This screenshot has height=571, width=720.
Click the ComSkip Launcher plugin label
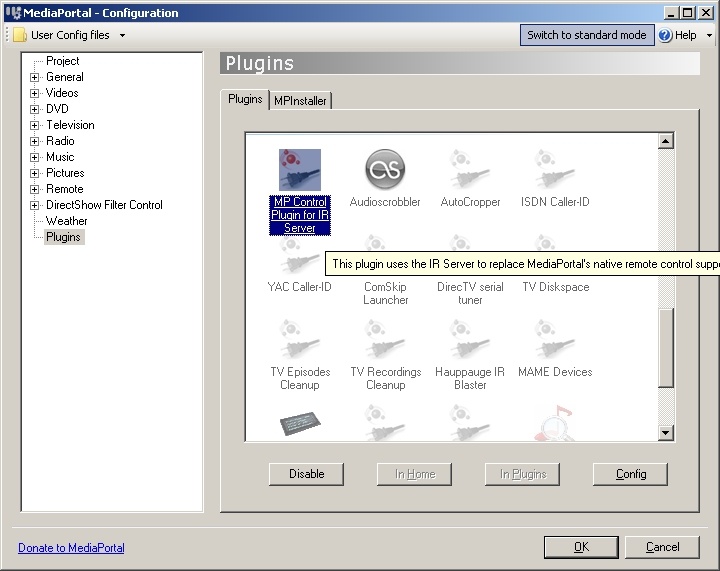(x=385, y=293)
